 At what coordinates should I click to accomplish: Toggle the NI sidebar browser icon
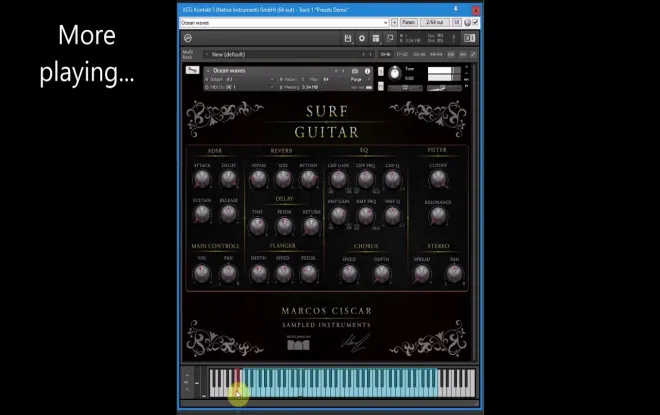click(469, 38)
